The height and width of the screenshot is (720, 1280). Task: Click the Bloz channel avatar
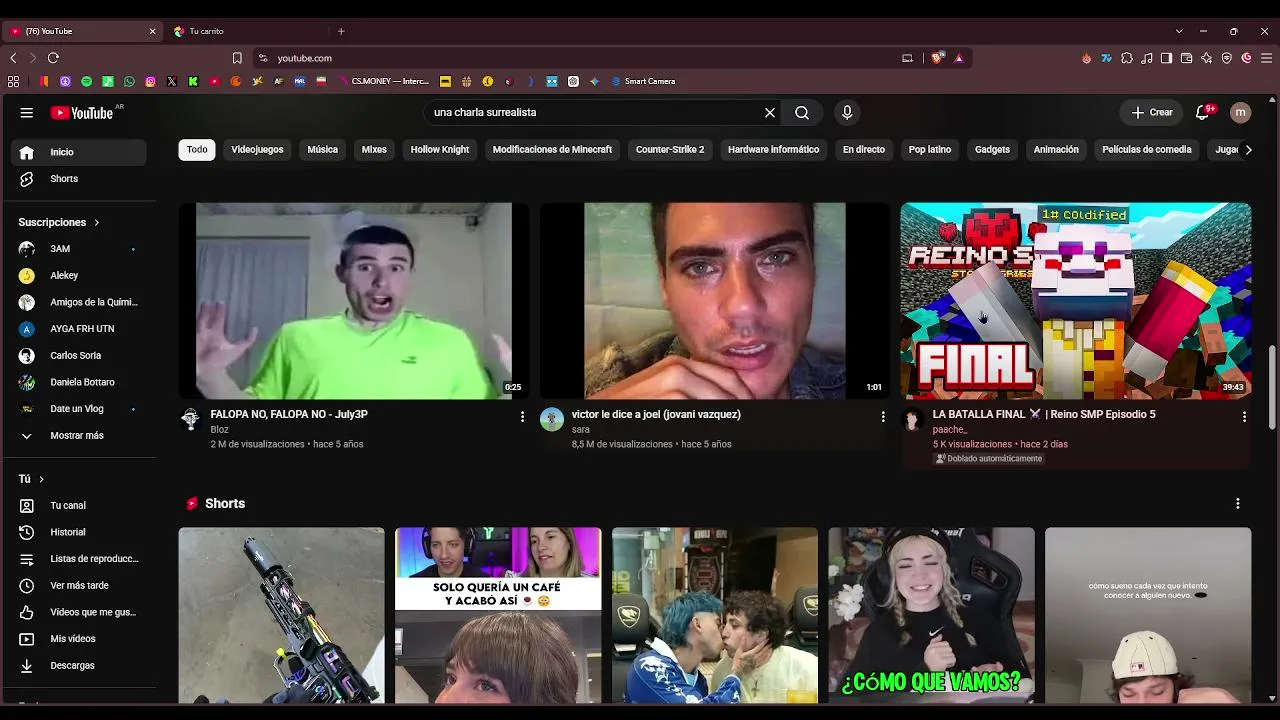(x=190, y=419)
